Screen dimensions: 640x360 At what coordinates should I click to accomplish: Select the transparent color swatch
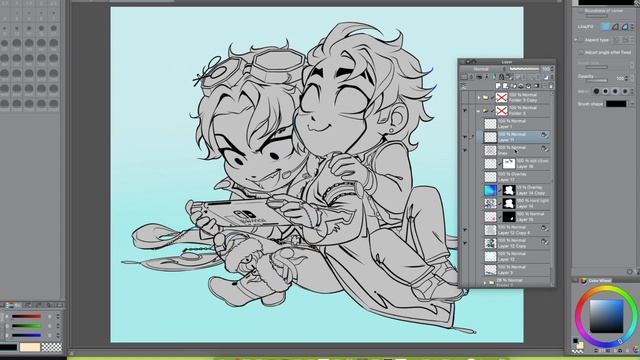tap(52, 347)
